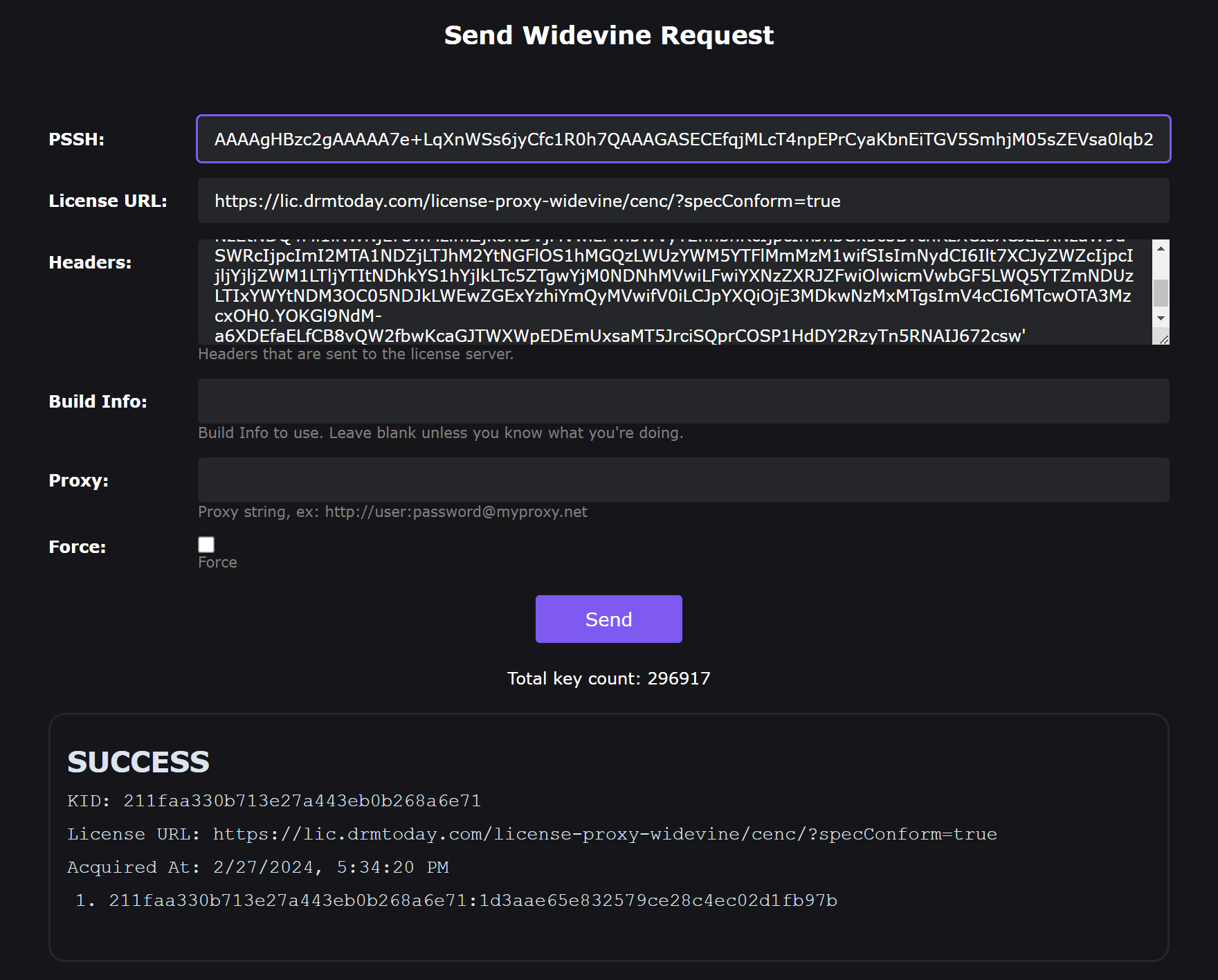1218x980 pixels.
Task: Focus the License URL text box
Action: (683, 201)
